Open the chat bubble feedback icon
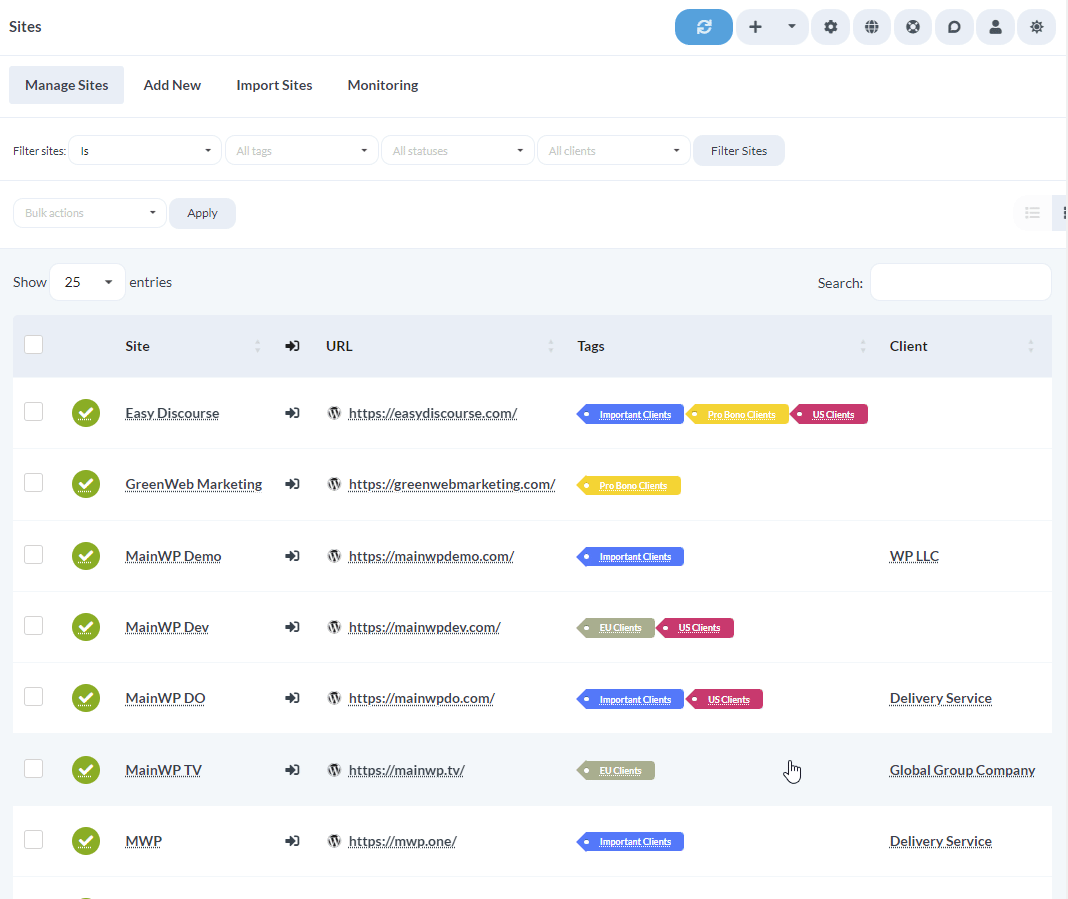The height and width of the screenshot is (899, 1068). click(953, 27)
